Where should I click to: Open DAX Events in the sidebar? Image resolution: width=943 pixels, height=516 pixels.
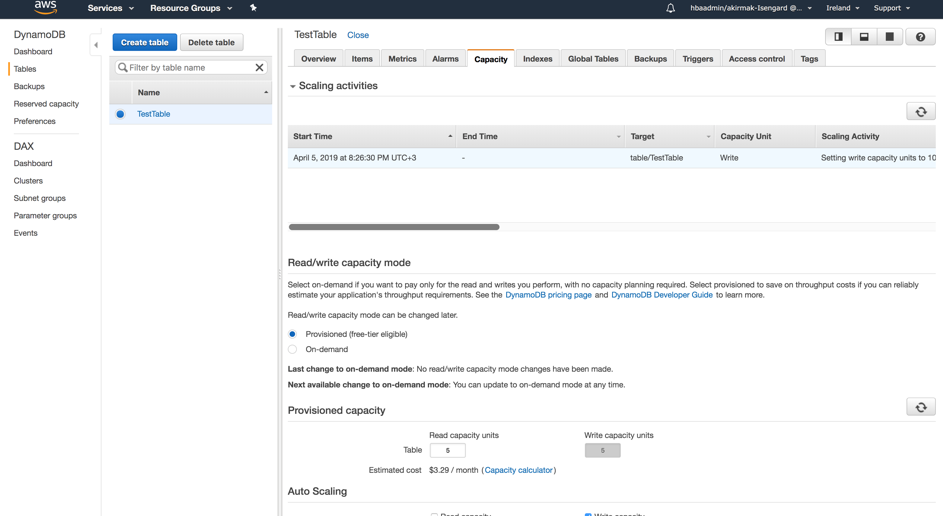(x=25, y=233)
